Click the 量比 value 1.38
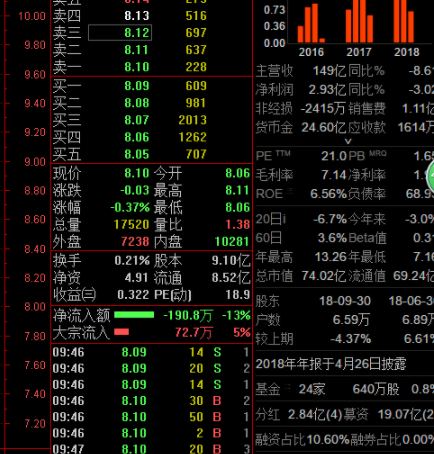This screenshot has width=434, height=454. pyautogui.click(x=238, y=225)
